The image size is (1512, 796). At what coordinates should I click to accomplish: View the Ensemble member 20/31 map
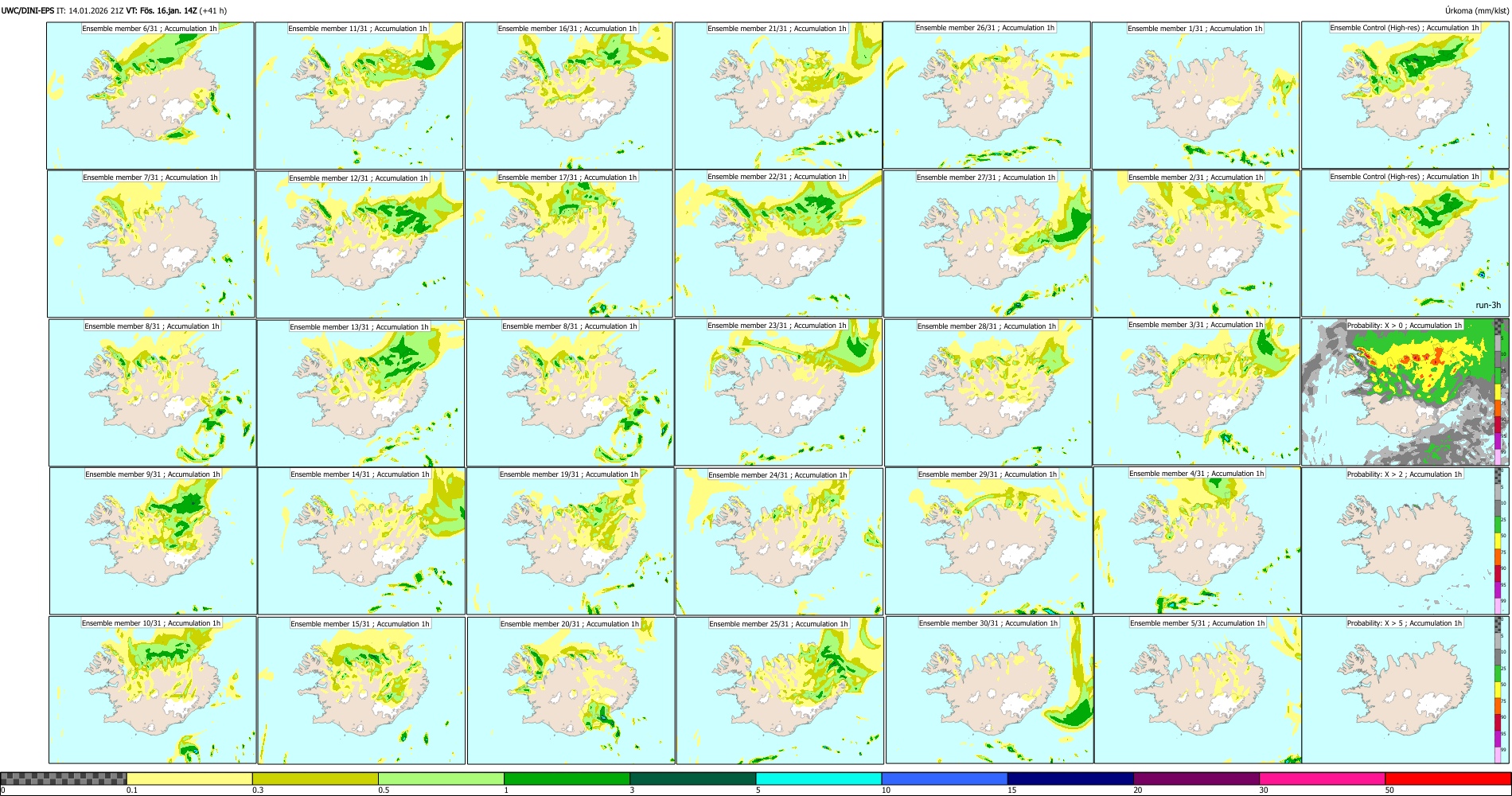571,691
